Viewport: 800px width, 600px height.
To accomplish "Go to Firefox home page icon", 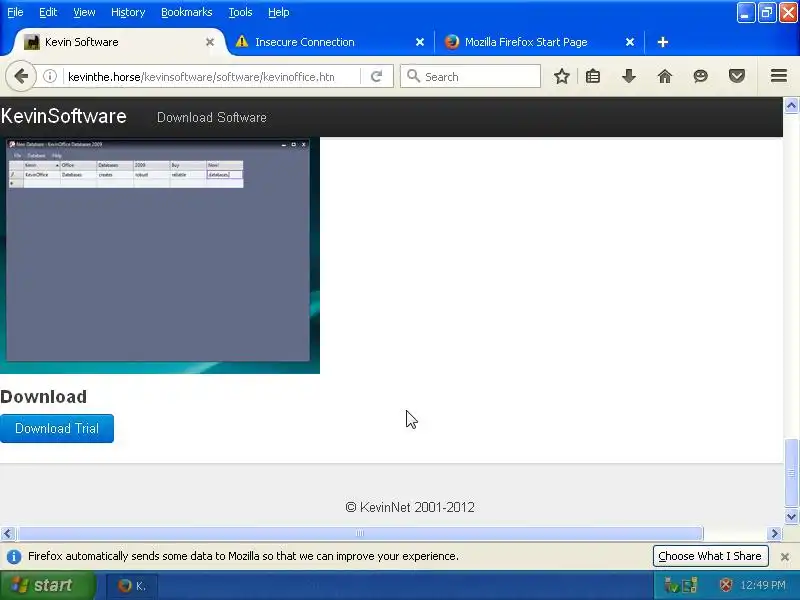I will coord(664,77).
